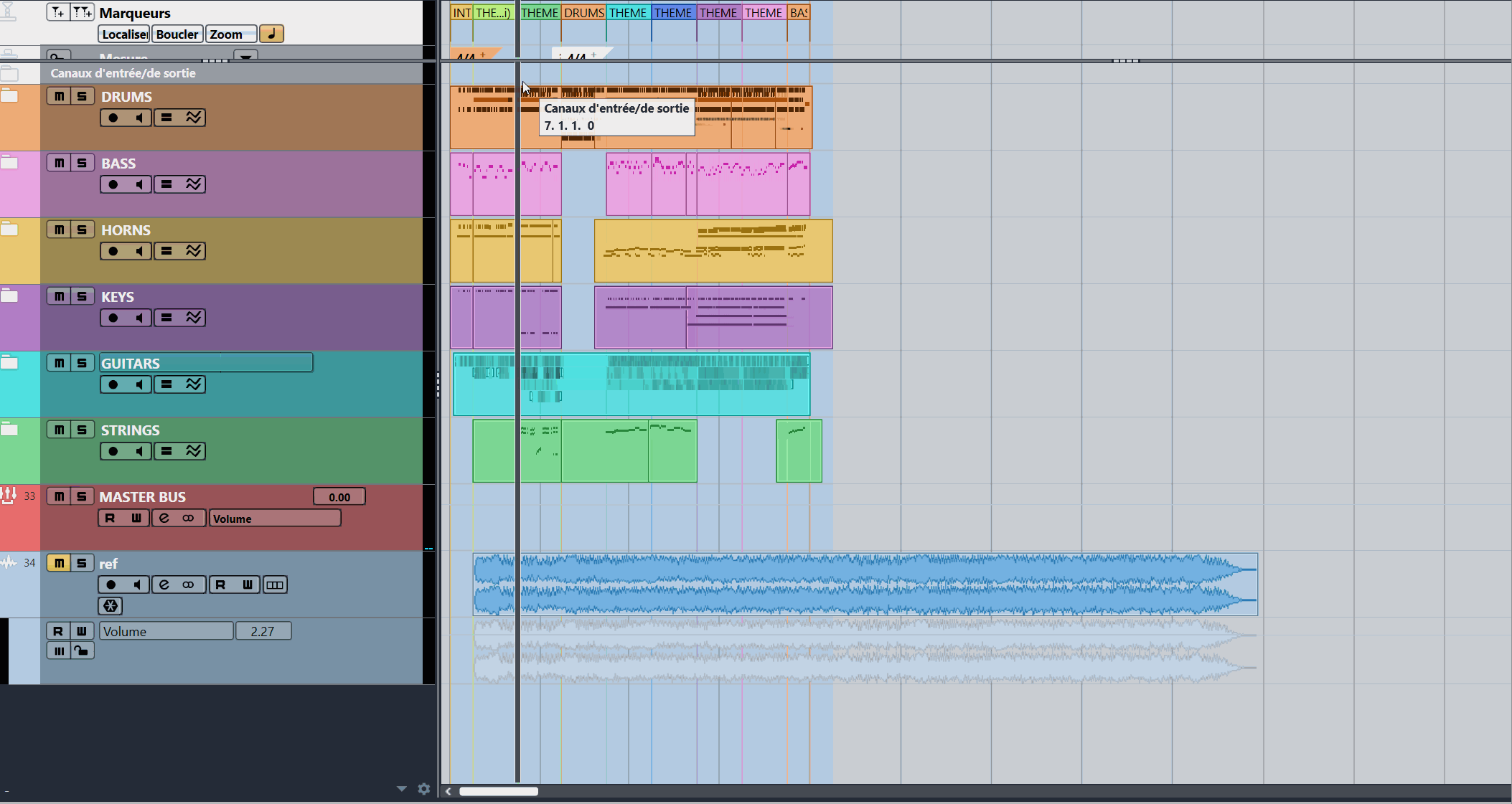Image resolution: width=1512 pixels, height=804 pixels.
Task: Unmute the ref track
Action: [x=59, y=563]
